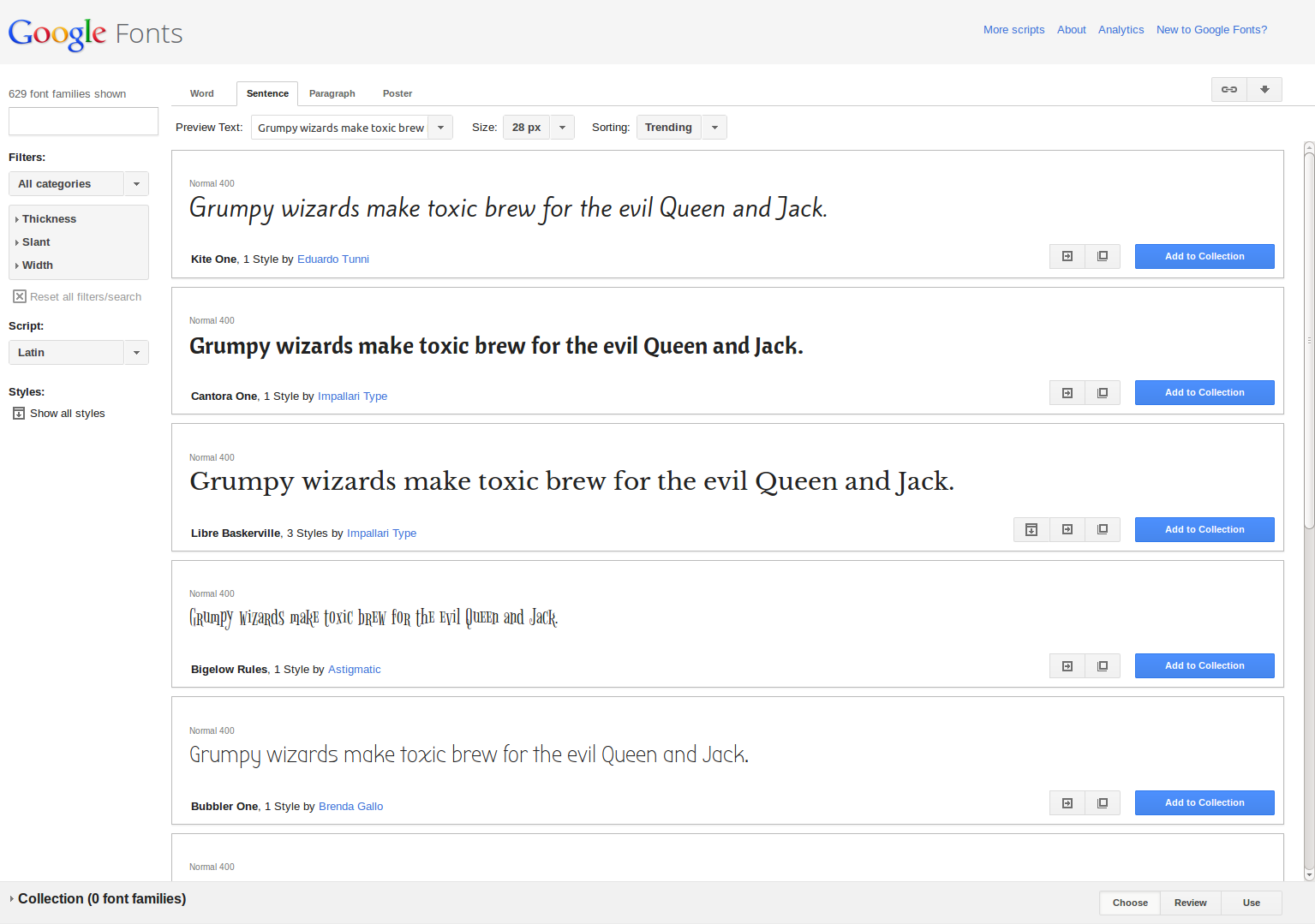Toggle Show all styles checkbox icon
Screen dimensions: 1315x924
click(x=19, y=414)
